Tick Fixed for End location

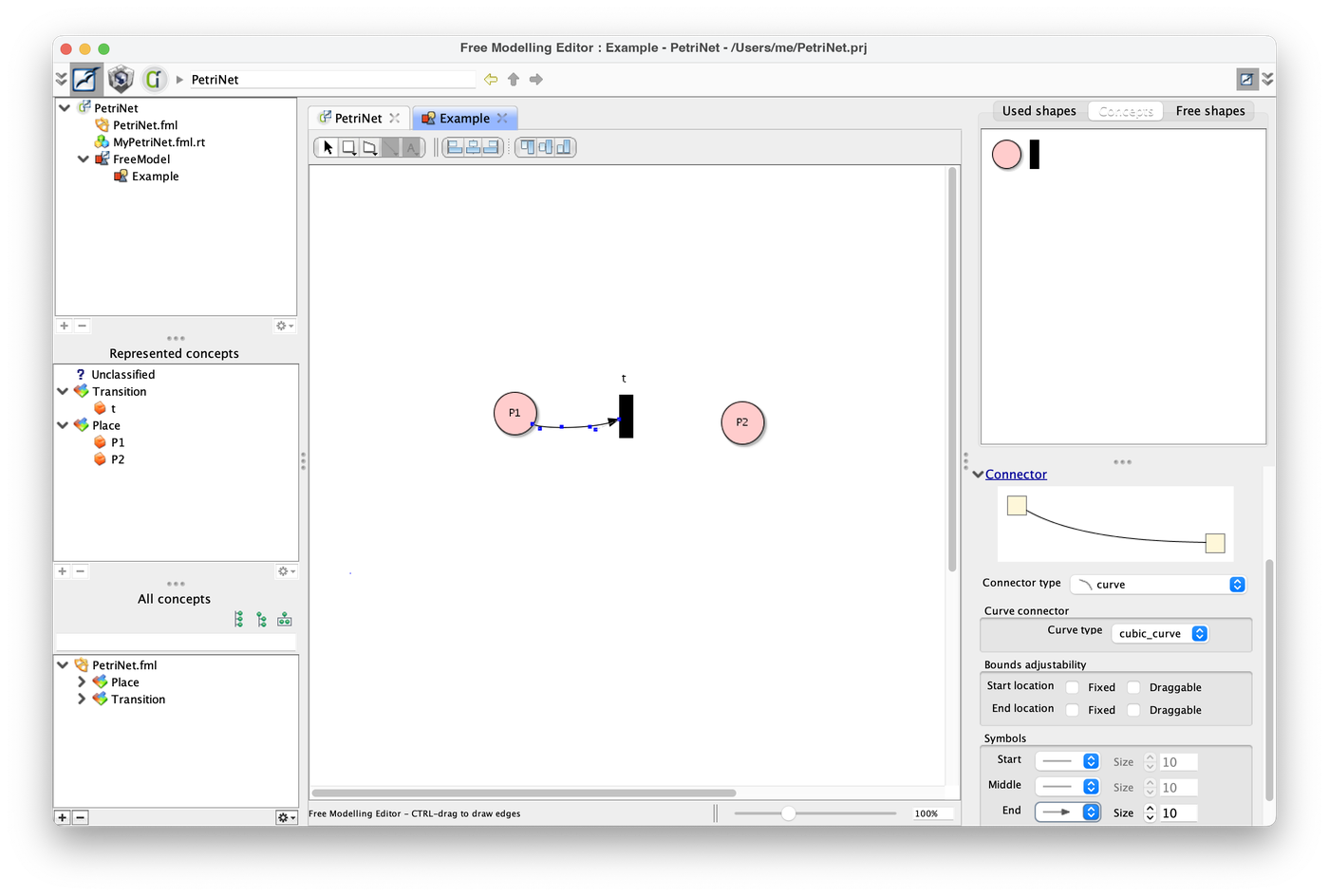(1073, 710)
